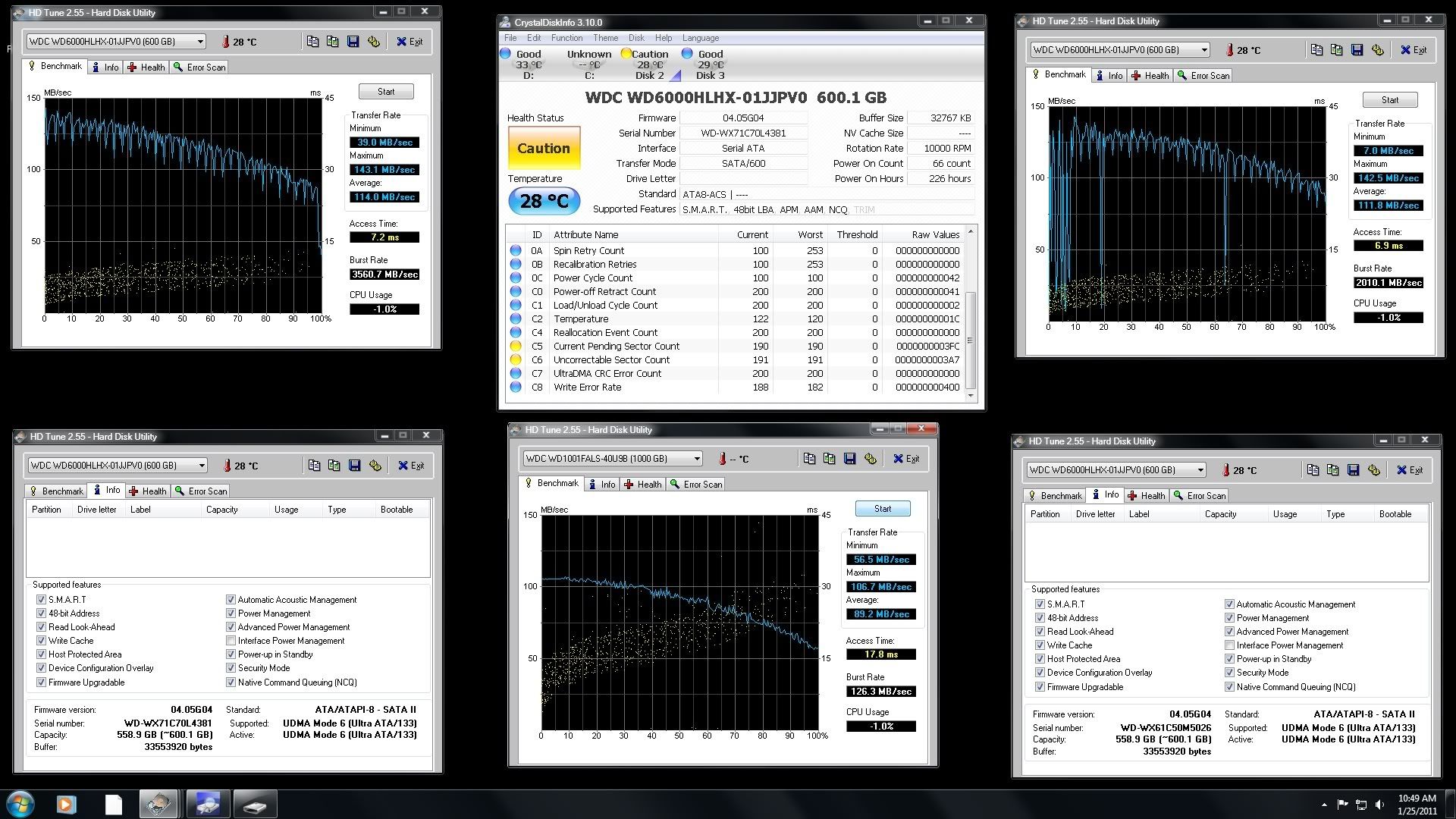Toggle Write Cache checkbox in serial WD-WX71C70L4381 window
The image size is (1456, 819).
42,641
